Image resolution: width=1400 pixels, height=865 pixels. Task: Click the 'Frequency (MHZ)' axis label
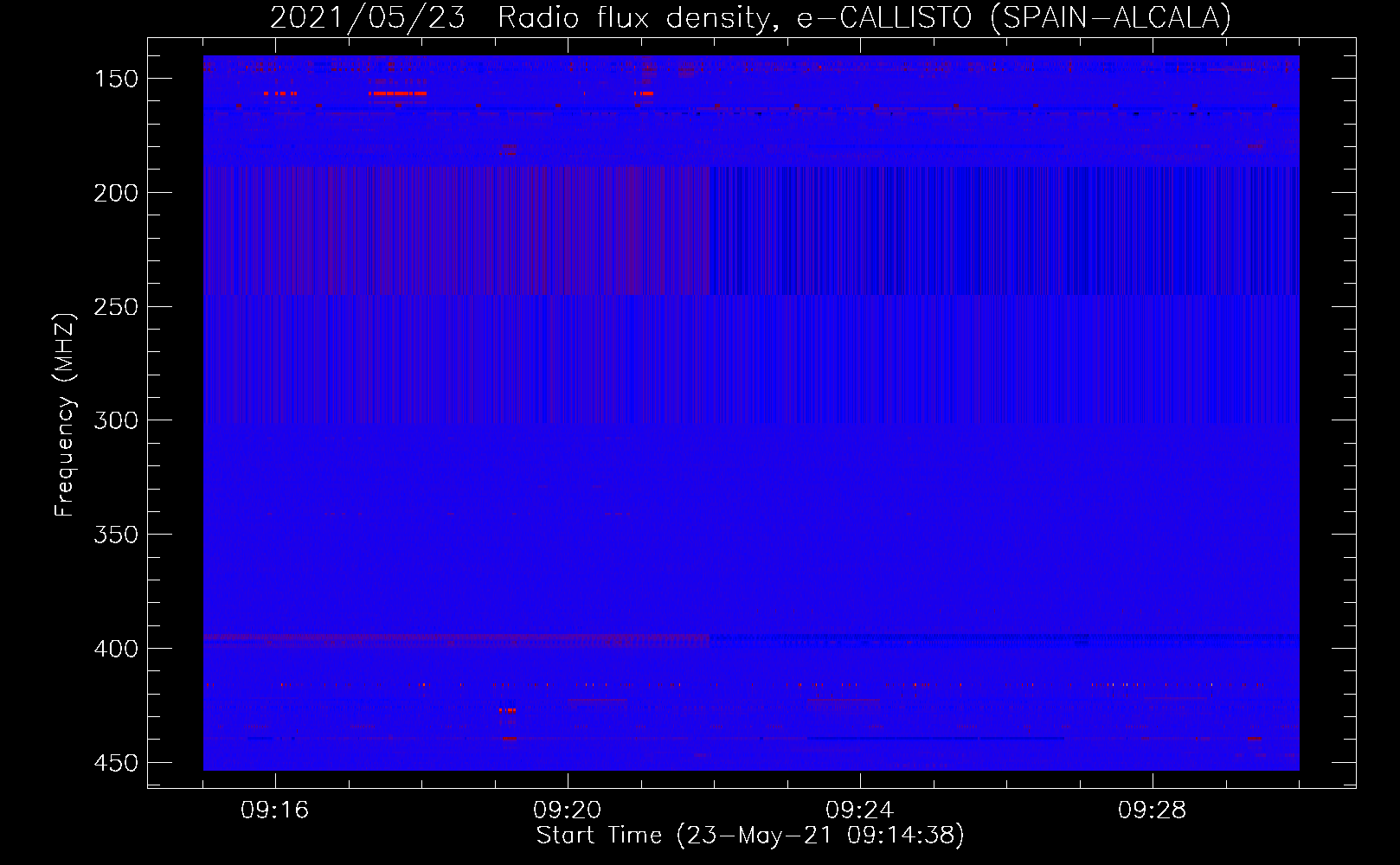(65, 414)
